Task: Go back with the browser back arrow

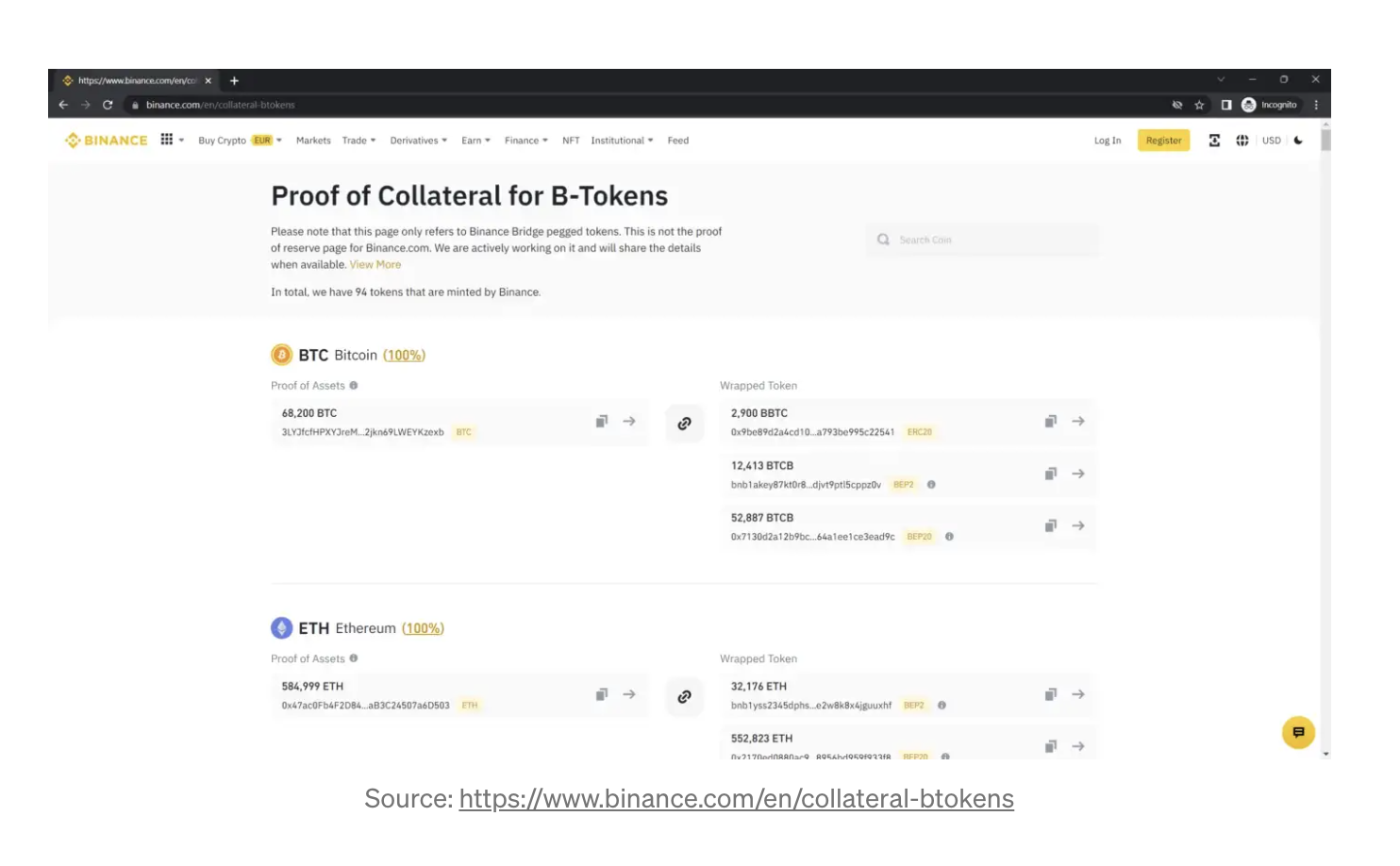Action: [x=63, y=105]
